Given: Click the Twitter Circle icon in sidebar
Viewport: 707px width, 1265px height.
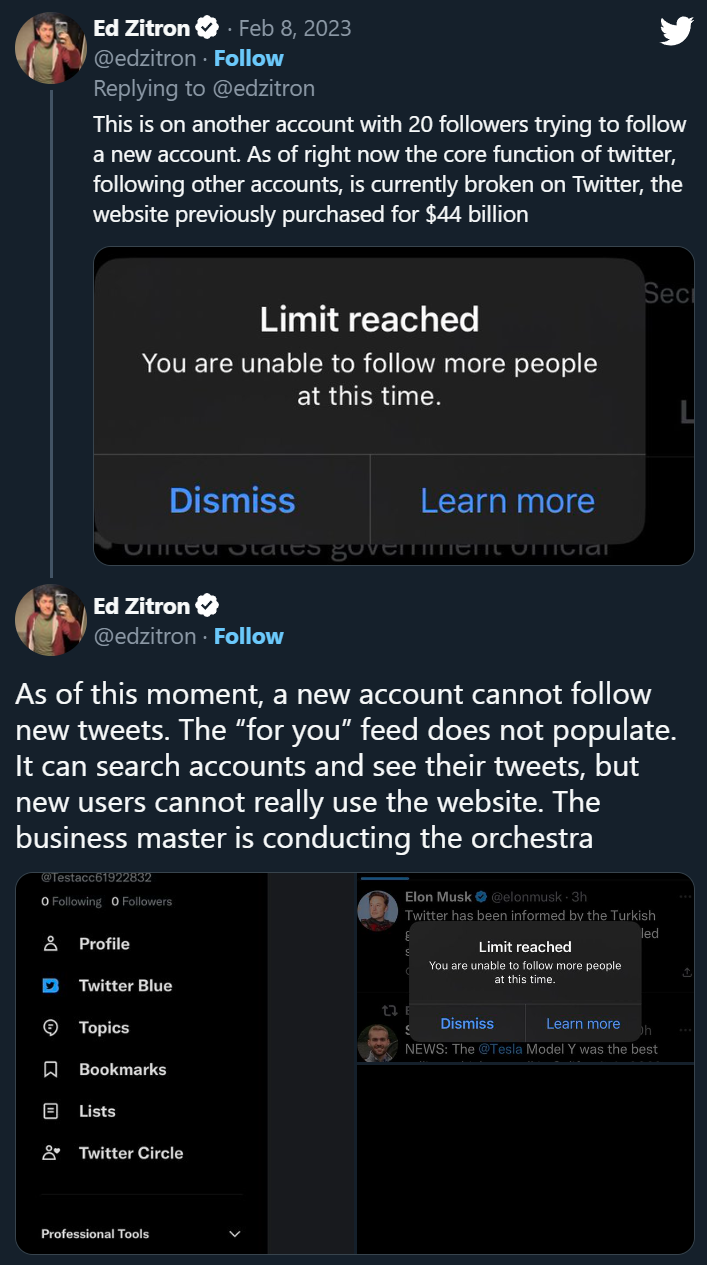Looking at the screenshot, I should [x=52, y=1153].
